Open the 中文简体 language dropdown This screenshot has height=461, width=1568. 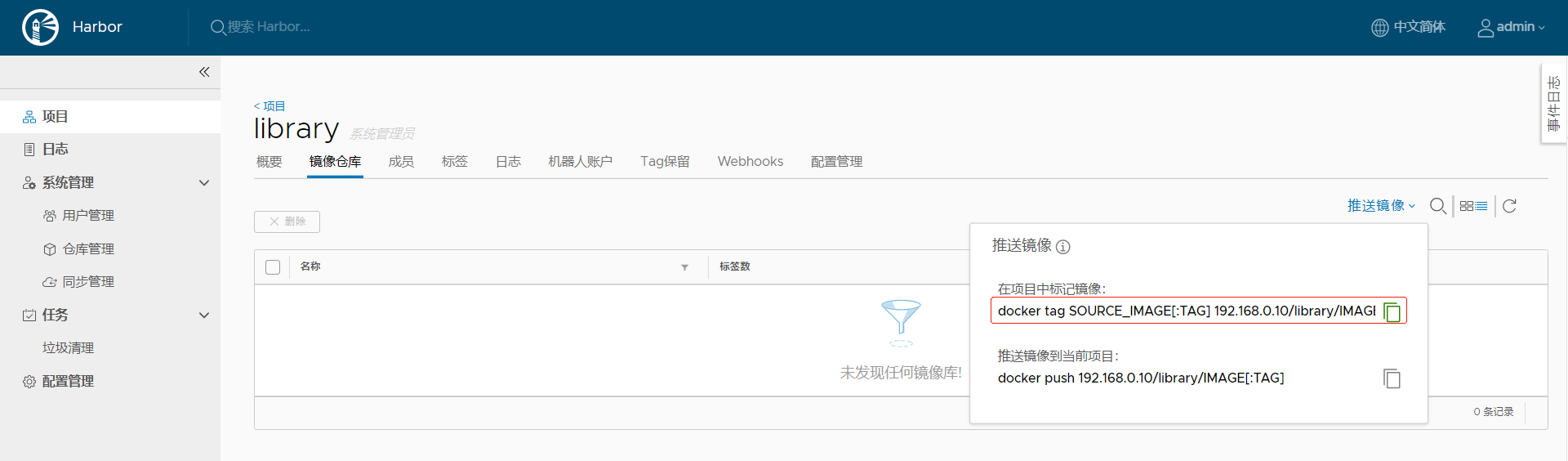pos(1408,27)
